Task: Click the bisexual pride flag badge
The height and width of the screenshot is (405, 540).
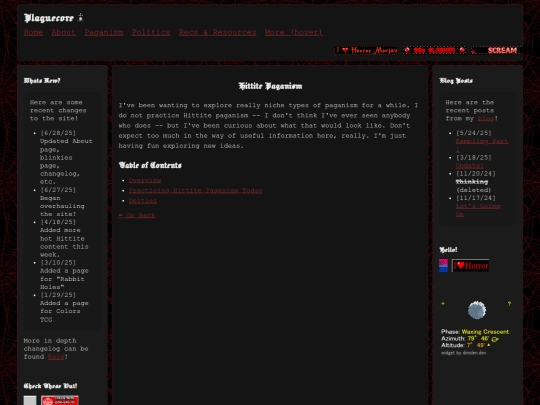Action: (444, 266)
